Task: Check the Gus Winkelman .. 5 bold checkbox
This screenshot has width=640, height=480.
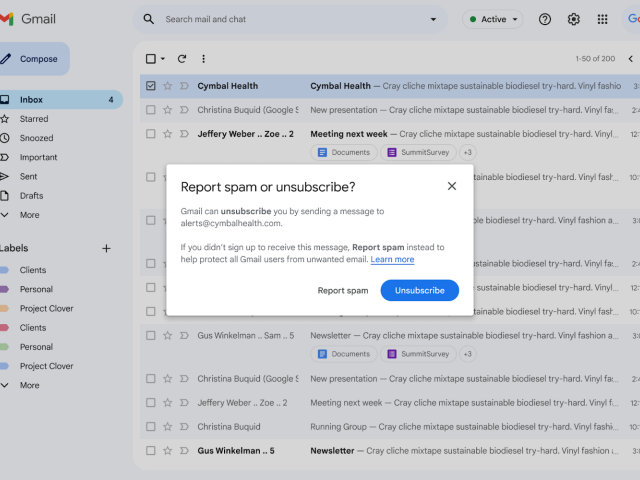Action: point(151,451)
